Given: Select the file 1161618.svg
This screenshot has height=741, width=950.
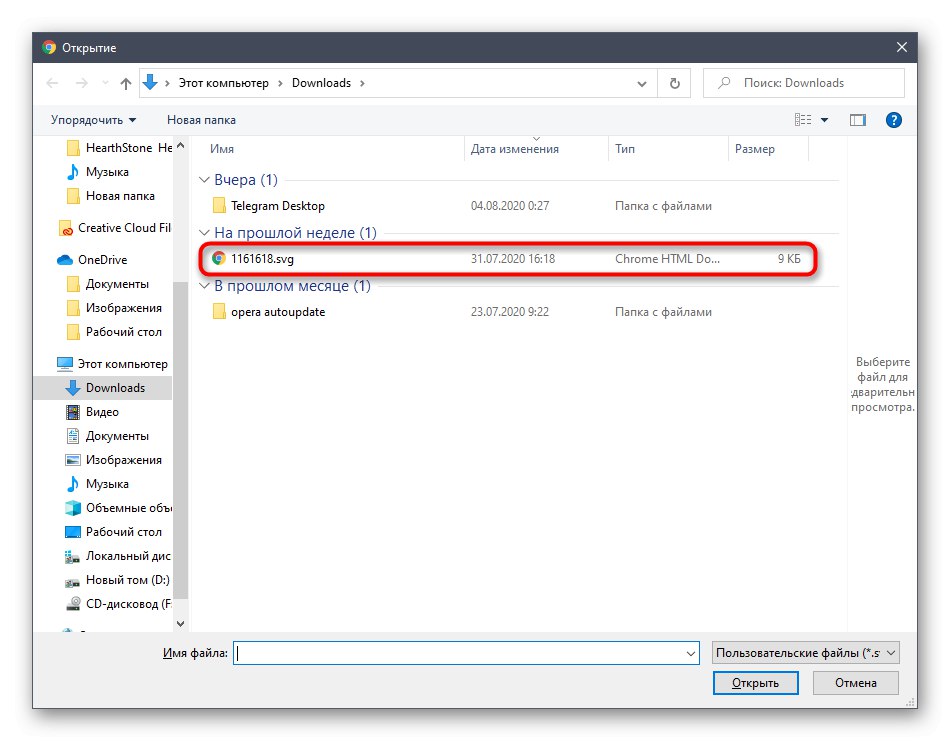Looking at the screenshot, I should [507, 259].
